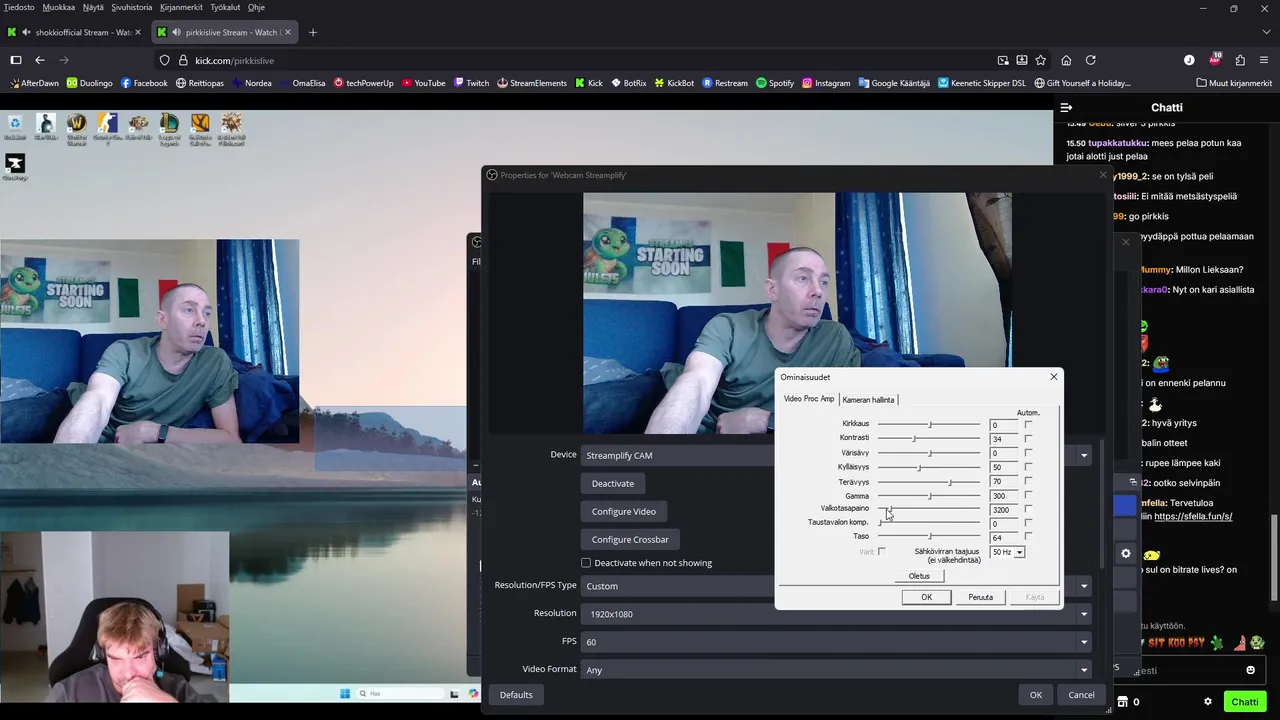Open emoji picker in chat message box

pos(1250,670)
